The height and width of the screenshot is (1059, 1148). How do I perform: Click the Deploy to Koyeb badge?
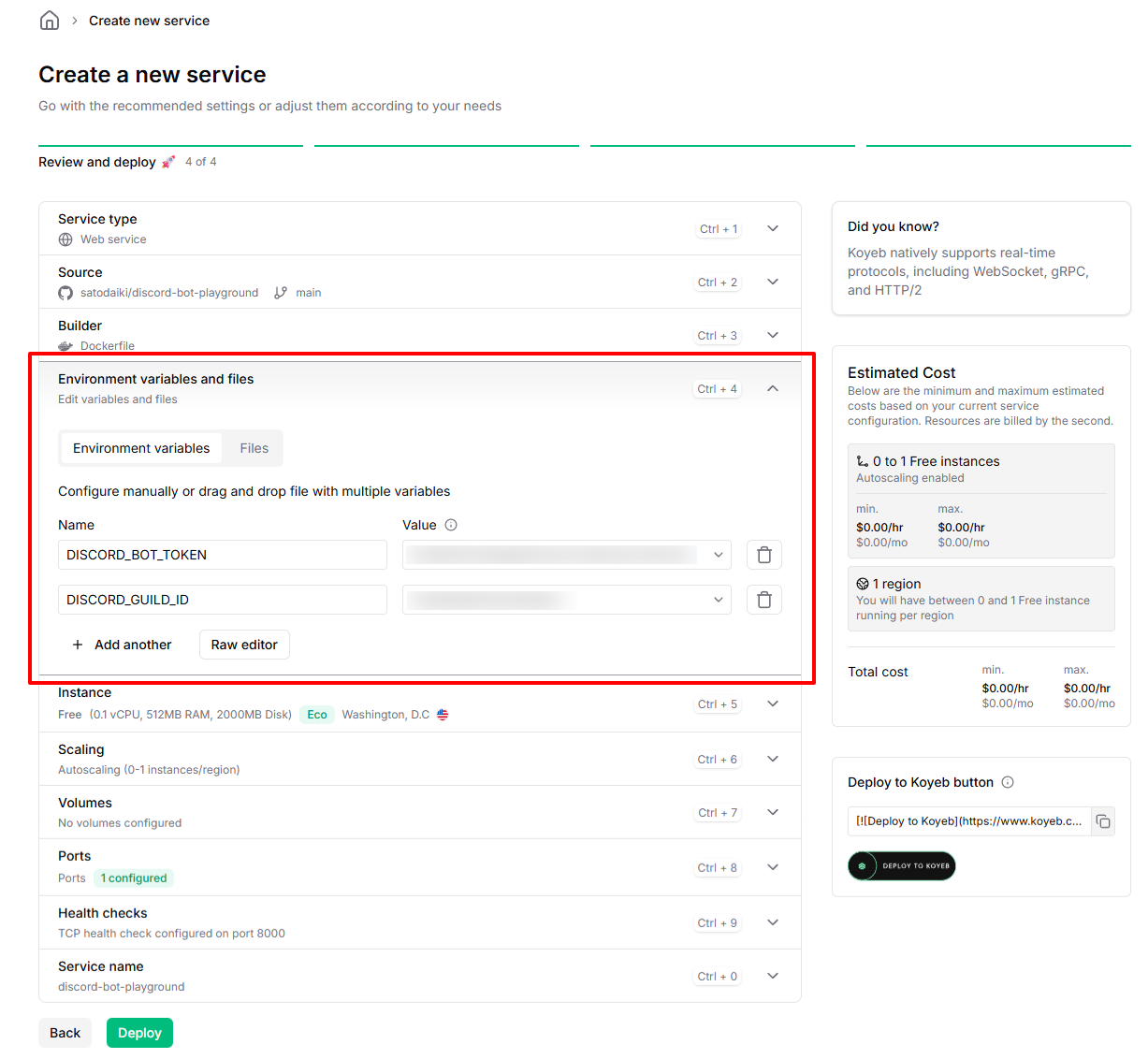pyautogui.click(x=901, y=865)
